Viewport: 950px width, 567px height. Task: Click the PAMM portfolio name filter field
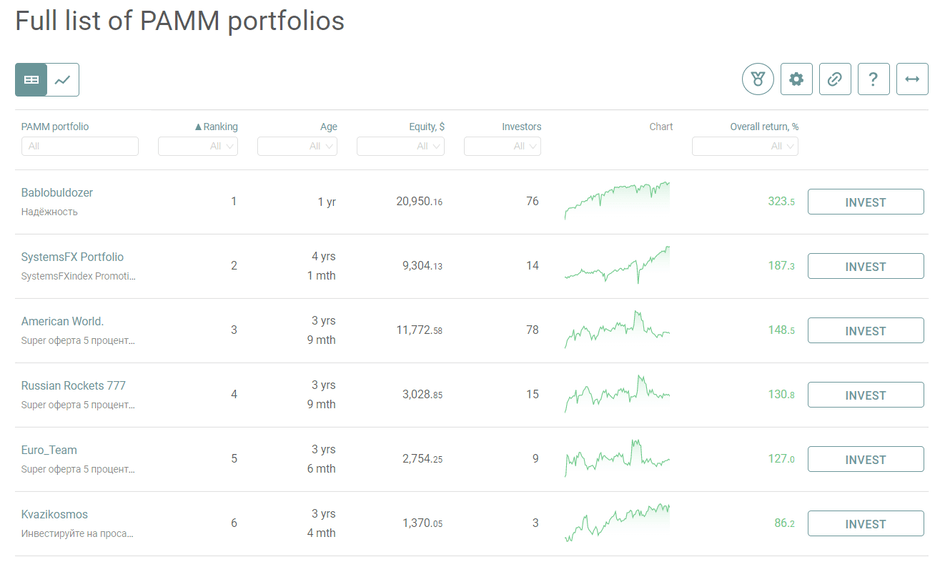click(80, 146)
